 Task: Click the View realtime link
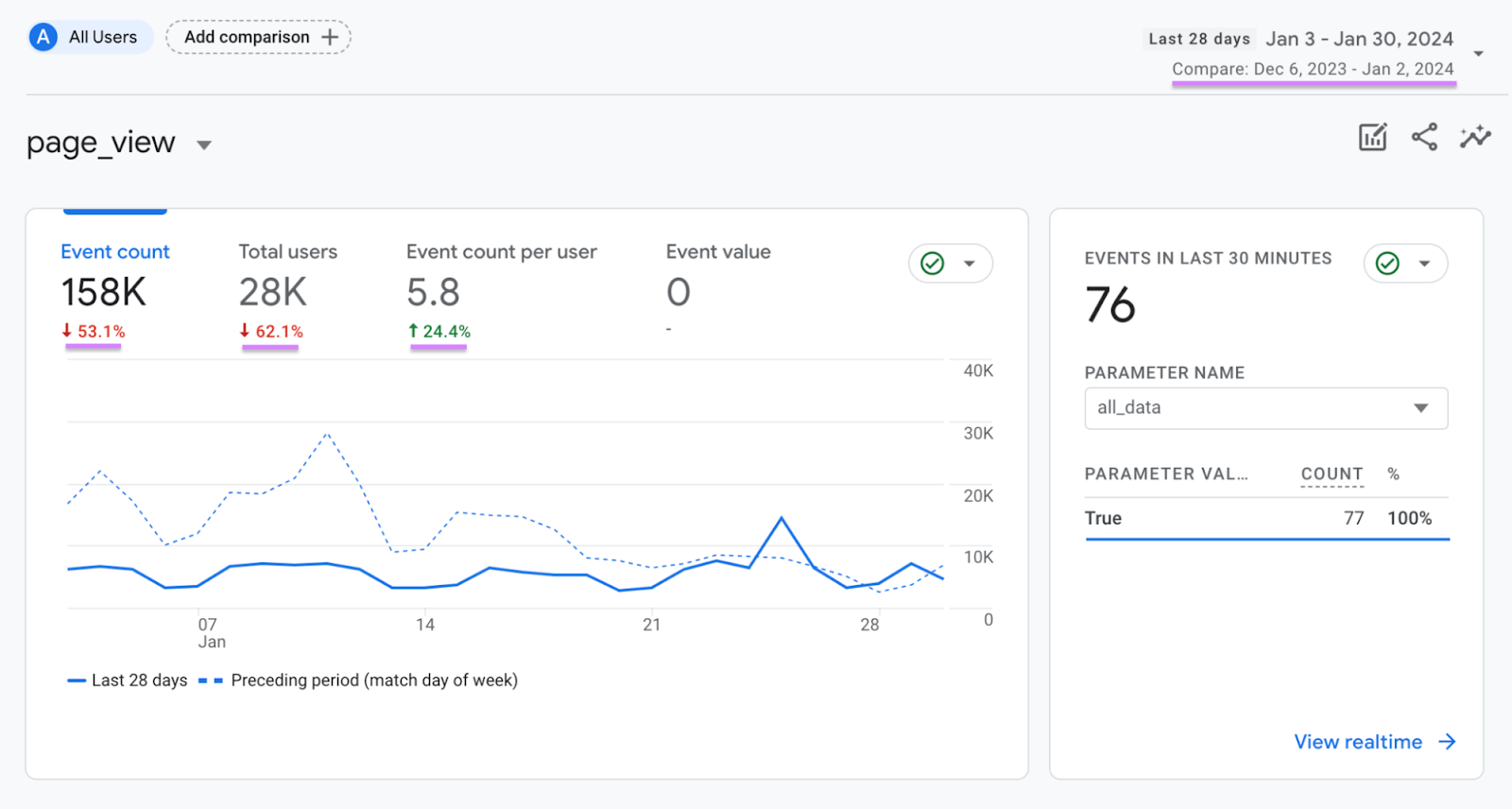click(1358, 742)
